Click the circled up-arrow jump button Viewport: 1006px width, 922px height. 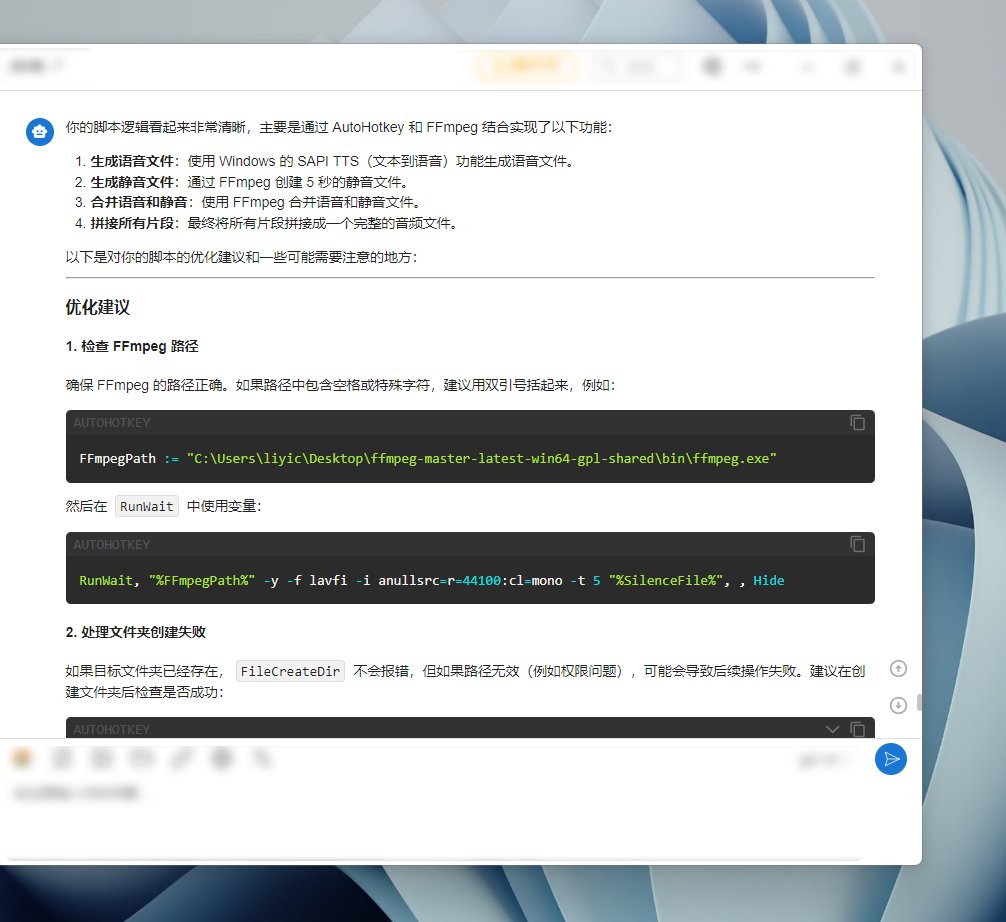click(898, 669)
